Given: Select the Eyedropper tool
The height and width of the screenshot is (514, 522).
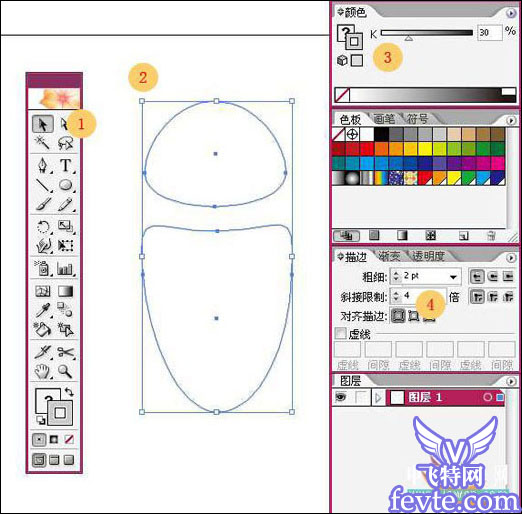Looking at the screenshot, I should click(x=43, y=310).
